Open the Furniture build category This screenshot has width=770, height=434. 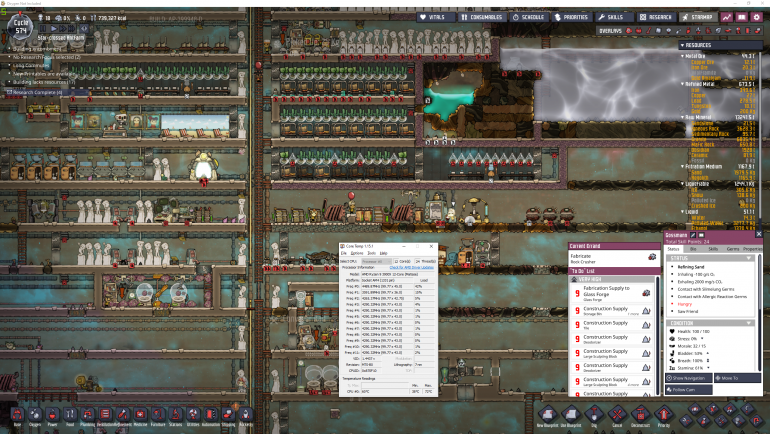pos(158,416)
